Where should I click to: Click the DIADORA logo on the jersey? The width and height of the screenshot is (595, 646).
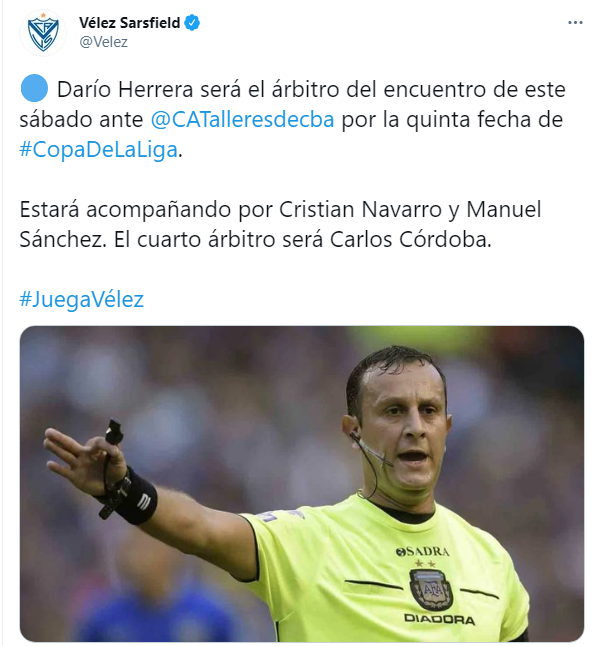pos(440,619)
